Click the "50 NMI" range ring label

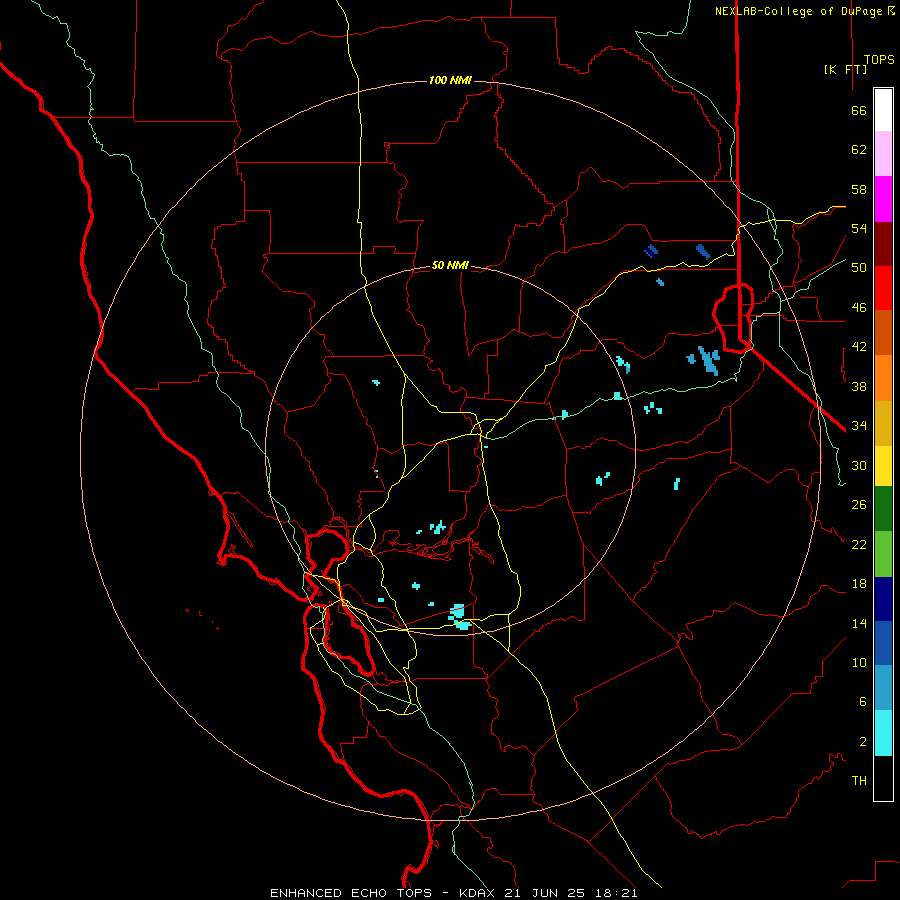tap(450, 265)
